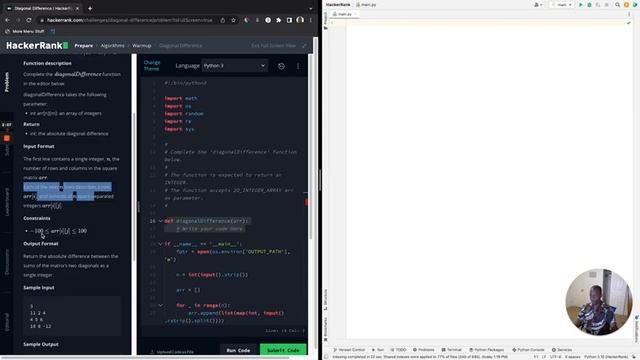Click the green Submit Code button

click(x=283, y=350)
